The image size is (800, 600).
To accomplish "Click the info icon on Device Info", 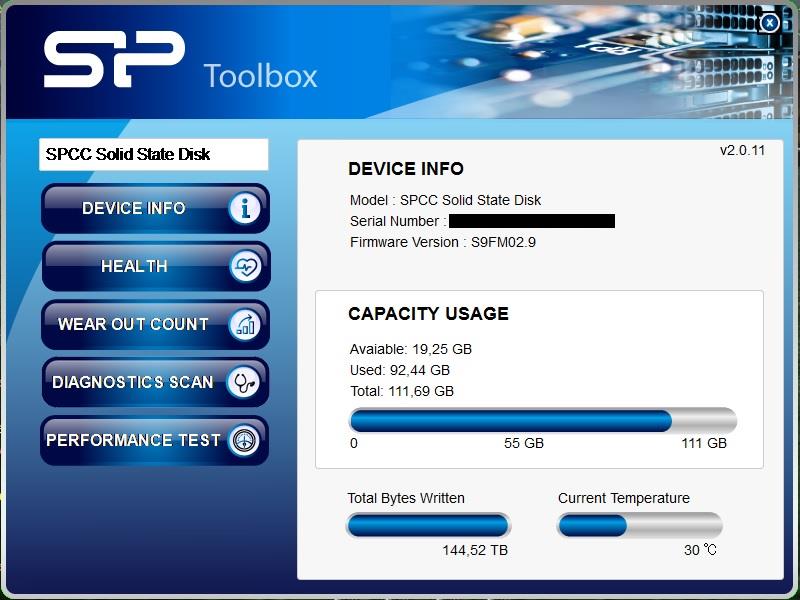I will coord(245,208).
